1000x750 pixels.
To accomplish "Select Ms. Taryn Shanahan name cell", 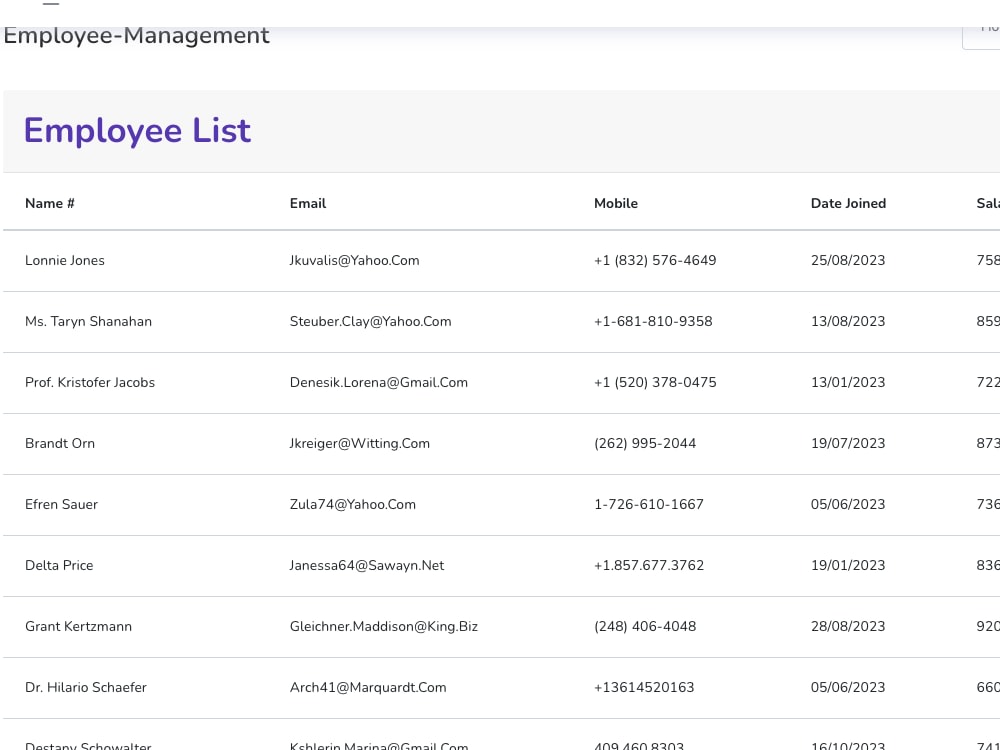I will tap(89, 321).
